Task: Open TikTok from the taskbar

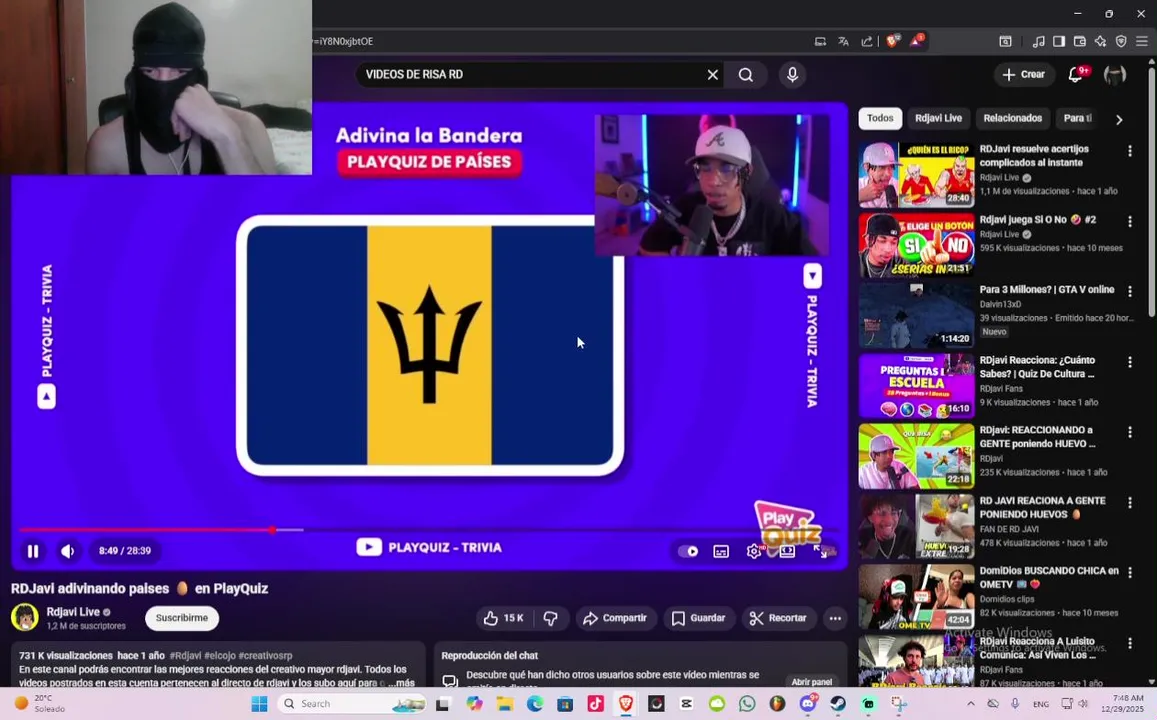Action: pyautogui.click(x=595, y=704)
